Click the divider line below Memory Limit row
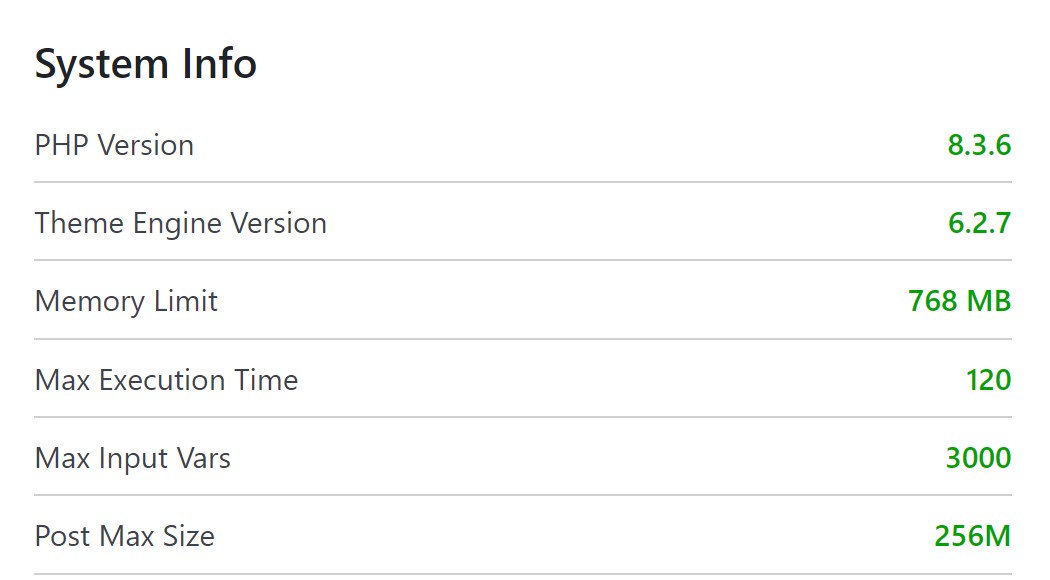This screenshot has width=1050, height=580. (x=523, y=338)
